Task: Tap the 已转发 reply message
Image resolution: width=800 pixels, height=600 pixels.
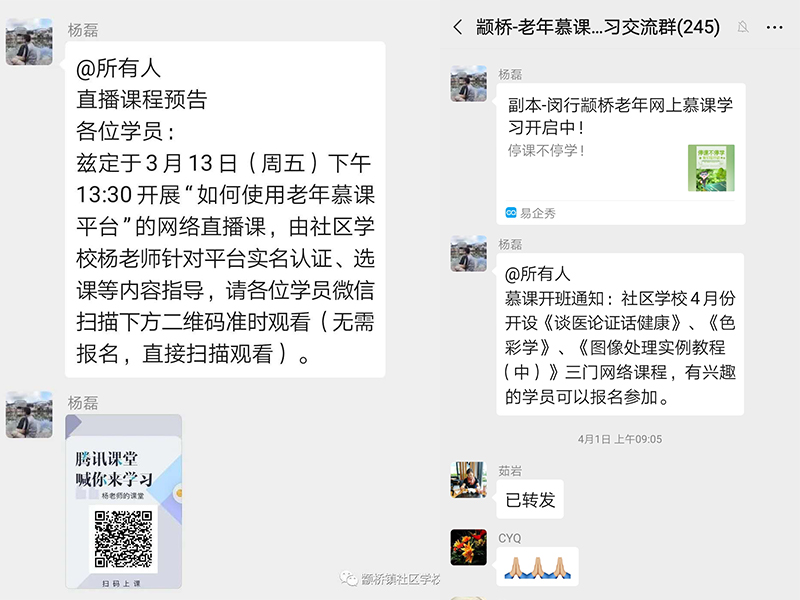Action: pyautogui.click(x=530, y=499)
